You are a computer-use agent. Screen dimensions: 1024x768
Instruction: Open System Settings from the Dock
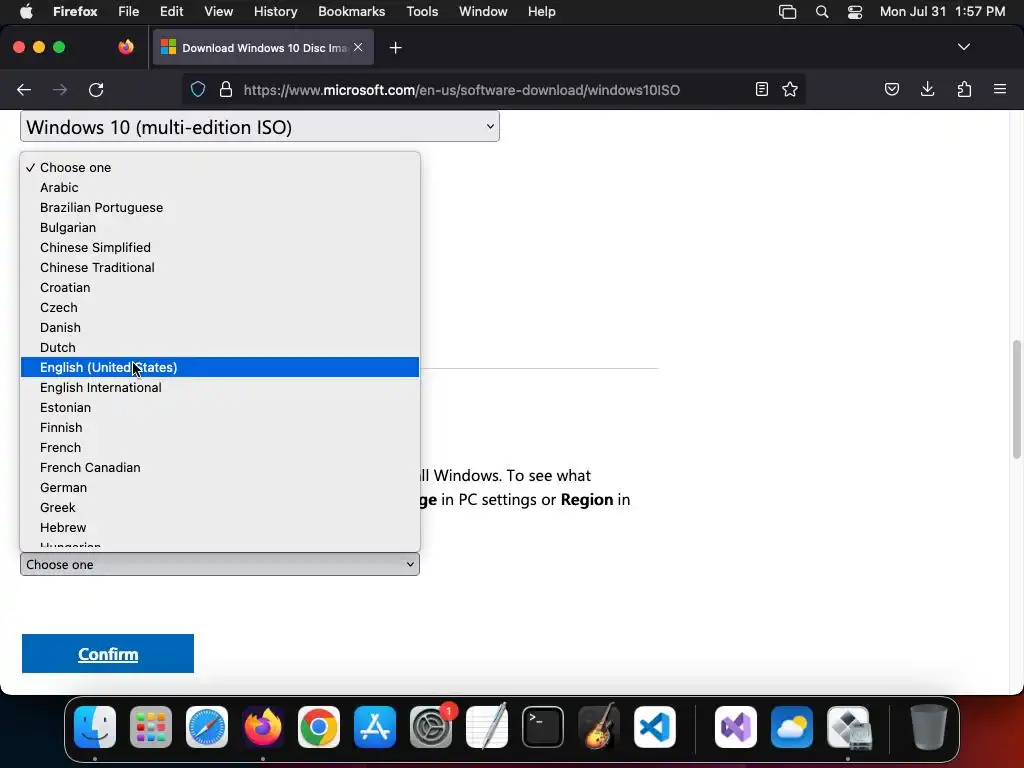431,727
